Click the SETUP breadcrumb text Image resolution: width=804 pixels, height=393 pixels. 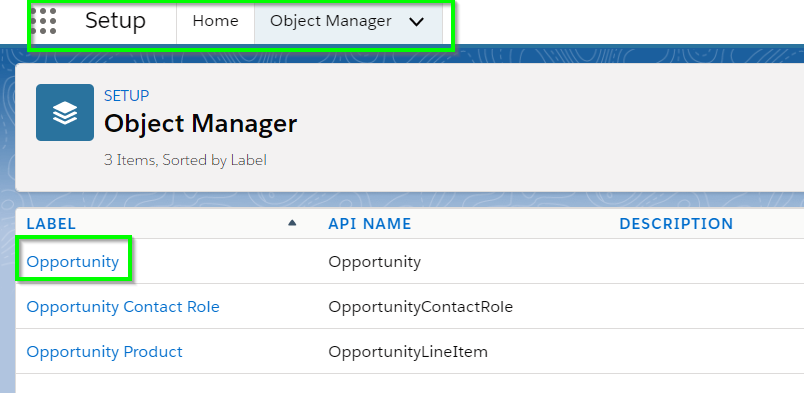127,96
